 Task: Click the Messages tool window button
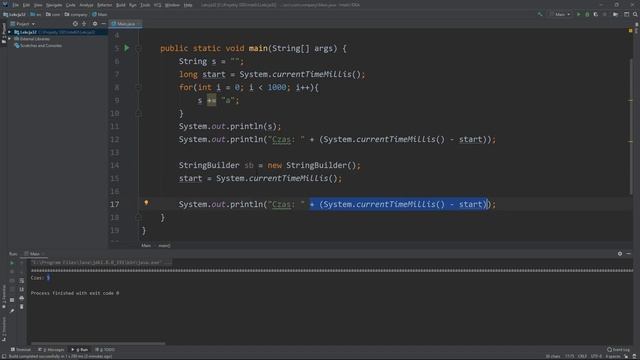pos(51,350)
